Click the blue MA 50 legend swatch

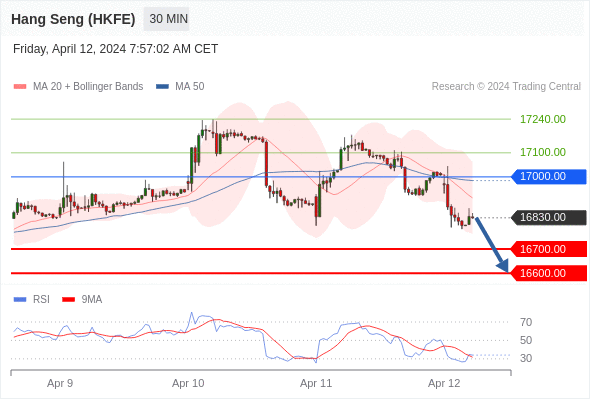pyautogui.click(x=162, y=87)
